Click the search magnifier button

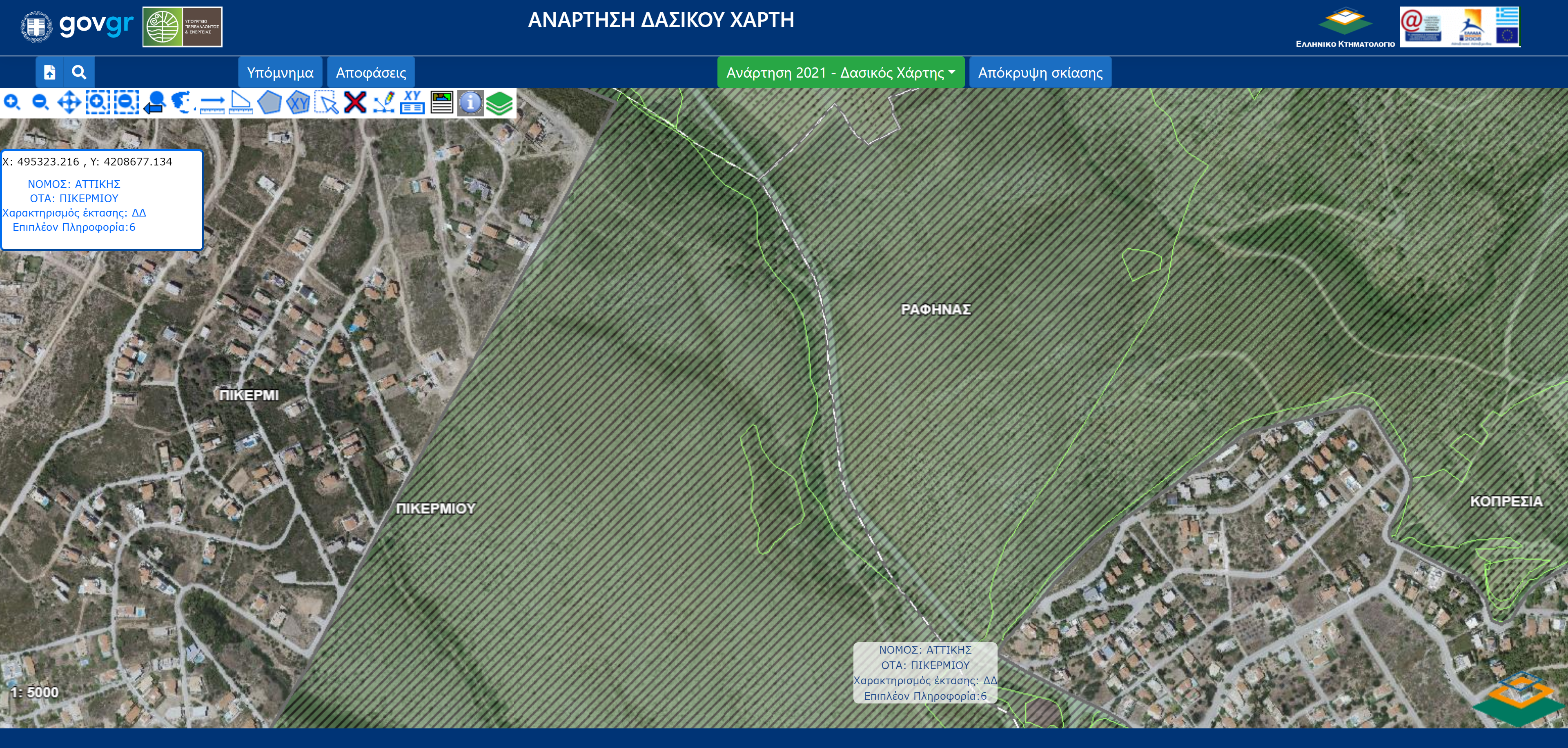tap(79, 72)
